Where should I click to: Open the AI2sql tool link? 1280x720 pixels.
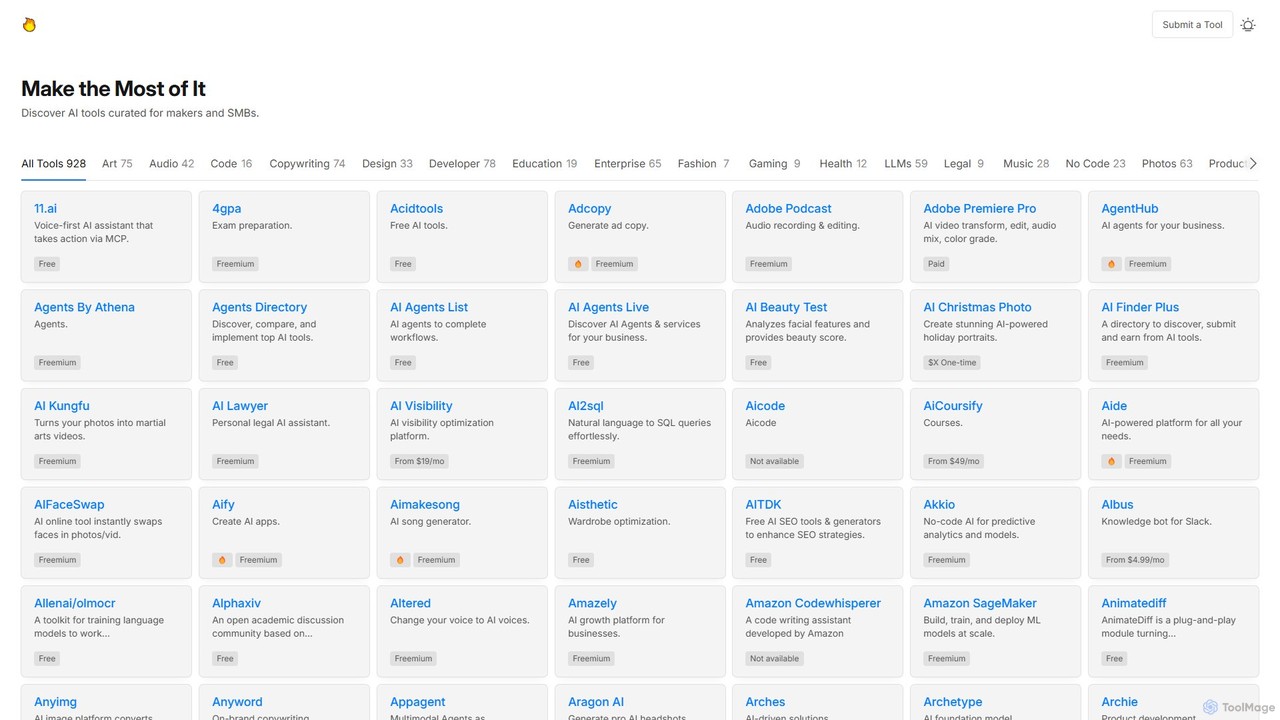[x=586, y=406]
